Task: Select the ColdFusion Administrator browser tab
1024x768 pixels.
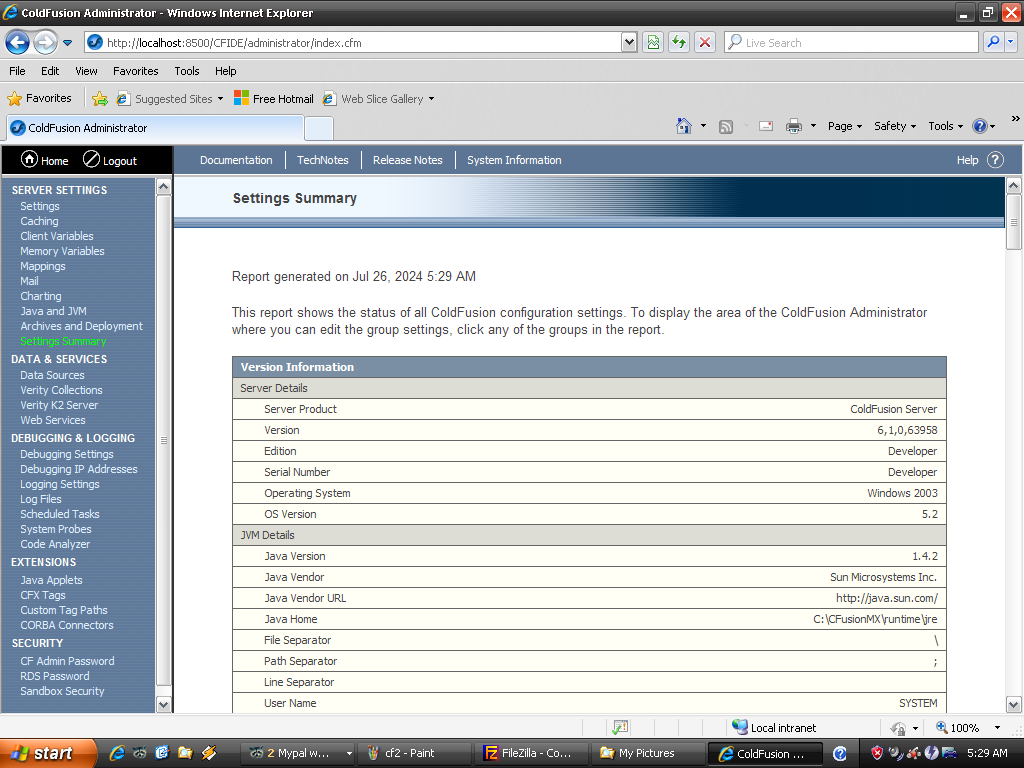Action: tap(155, 128)
